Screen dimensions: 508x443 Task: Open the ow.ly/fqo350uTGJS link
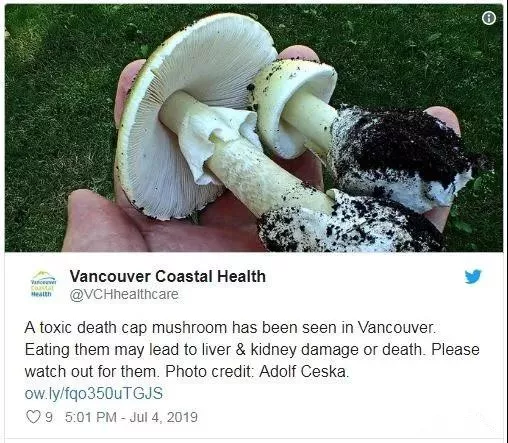[94, 393]
